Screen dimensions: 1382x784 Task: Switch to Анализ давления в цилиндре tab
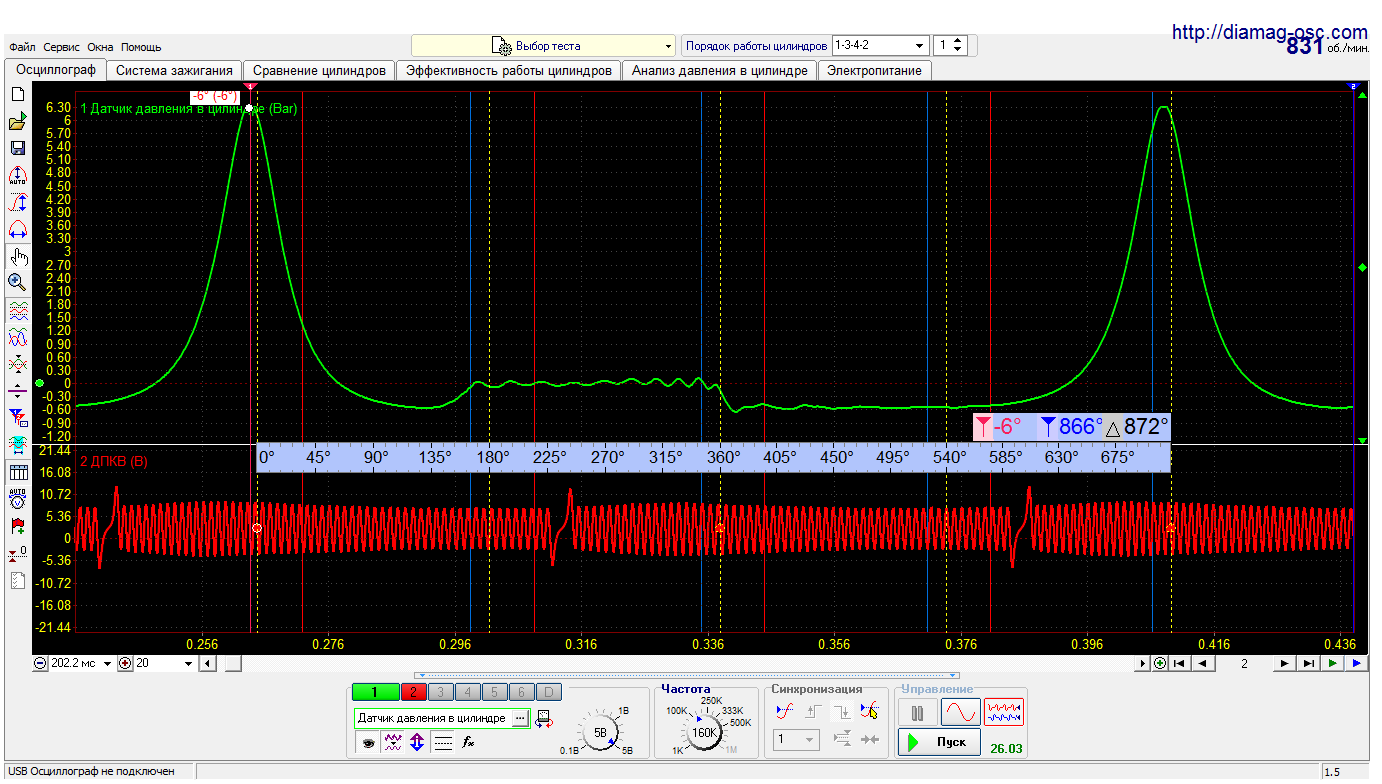pos(719,70)
